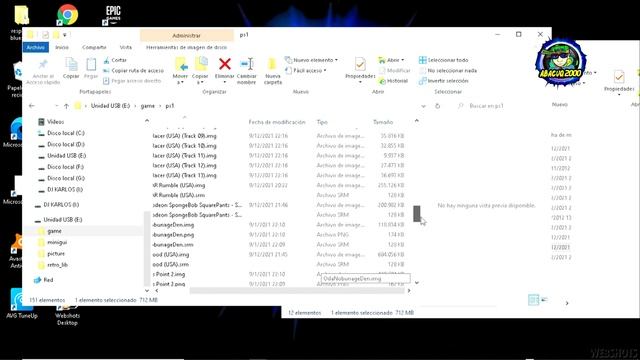Image resolution: width=640 pixels, height=360 pixels.
Task: Open the Copiar a folder icon
Action: (200, 65)
